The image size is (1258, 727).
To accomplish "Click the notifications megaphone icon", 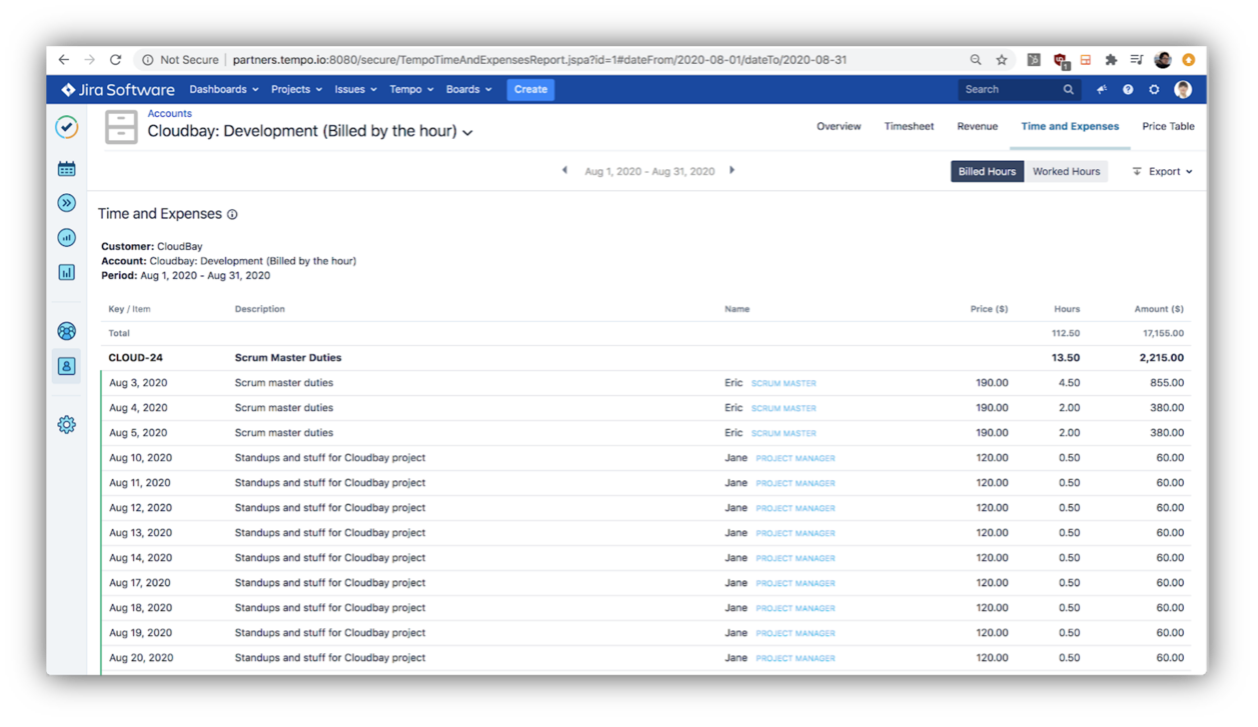I will tap(1102, 90).
